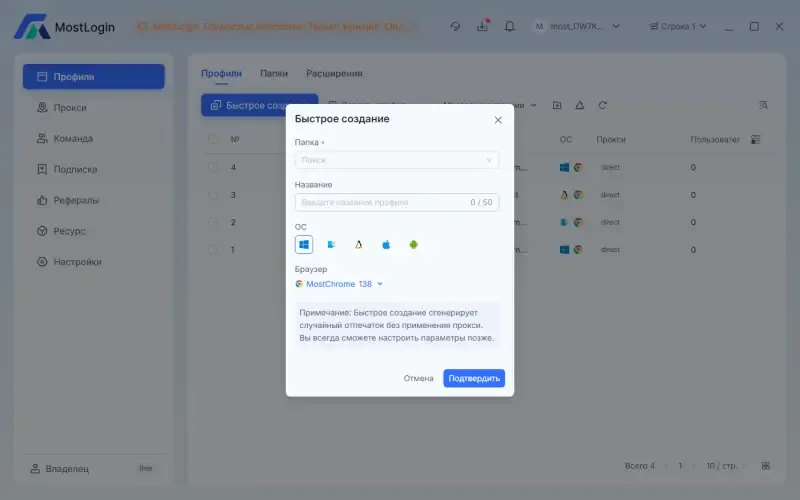
Task: Click the previous page arrow
Action: (x=666, y=466)
